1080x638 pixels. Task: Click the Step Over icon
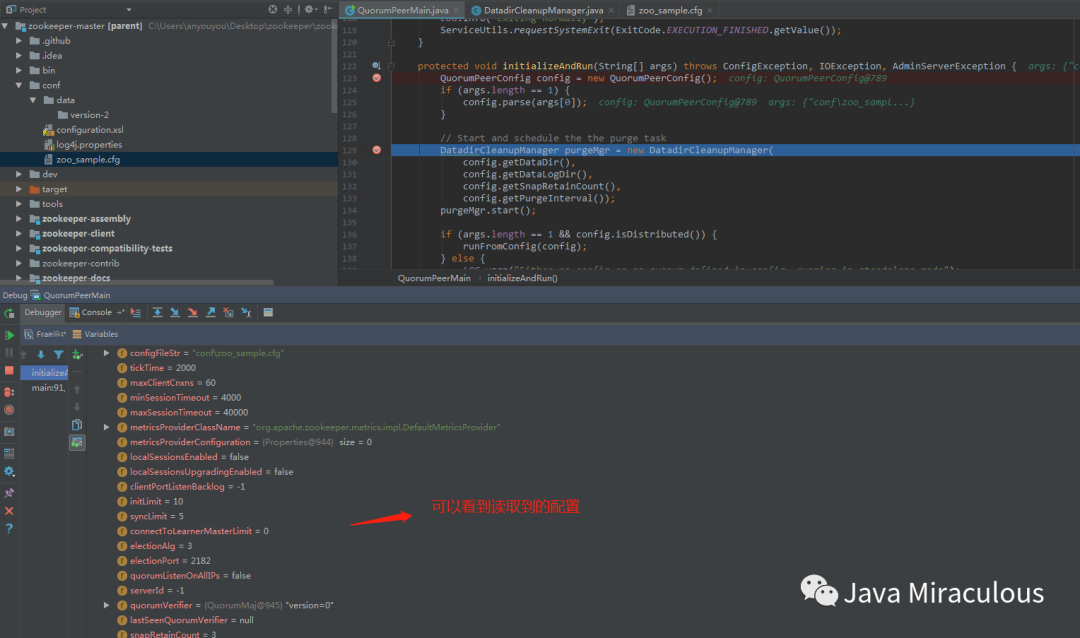coord(157,313)
